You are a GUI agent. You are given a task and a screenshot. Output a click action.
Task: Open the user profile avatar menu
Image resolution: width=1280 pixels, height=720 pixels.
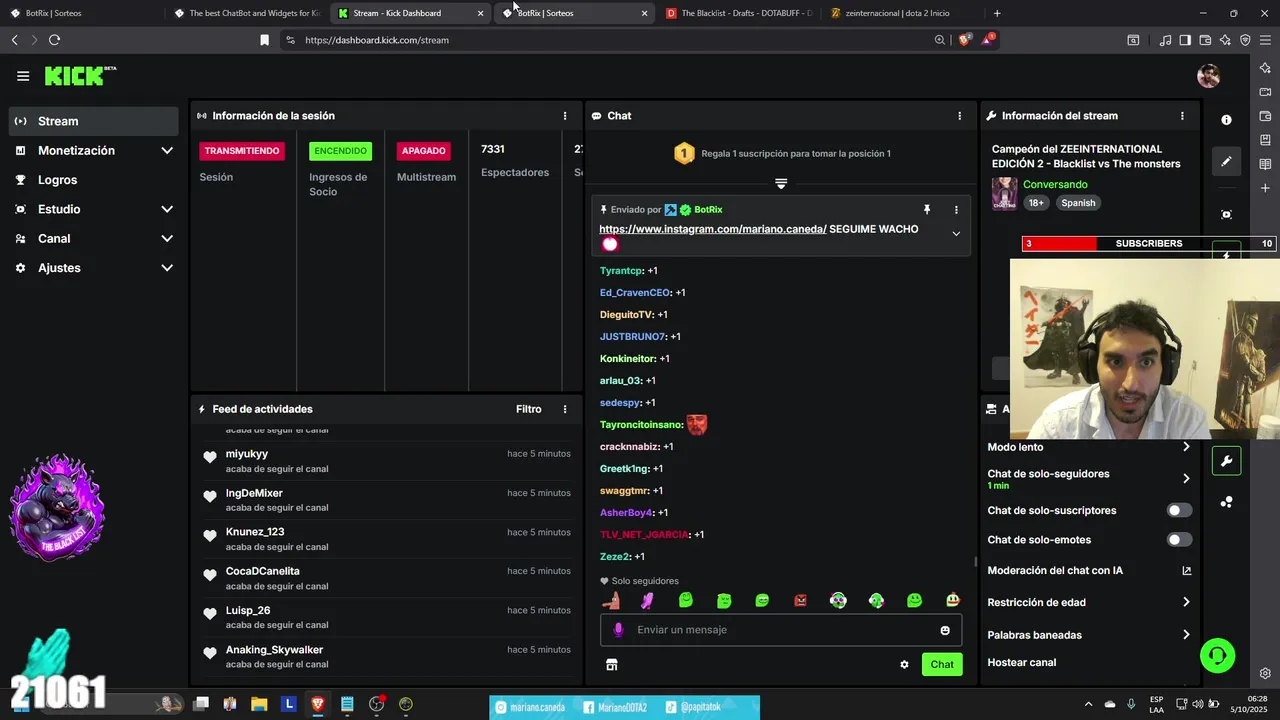(x=1208, y=76)
